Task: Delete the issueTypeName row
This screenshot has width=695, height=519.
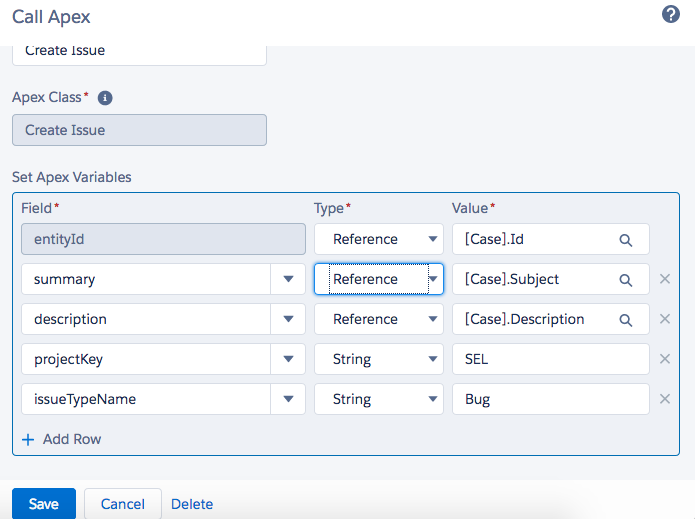Action: coord(665,399)
